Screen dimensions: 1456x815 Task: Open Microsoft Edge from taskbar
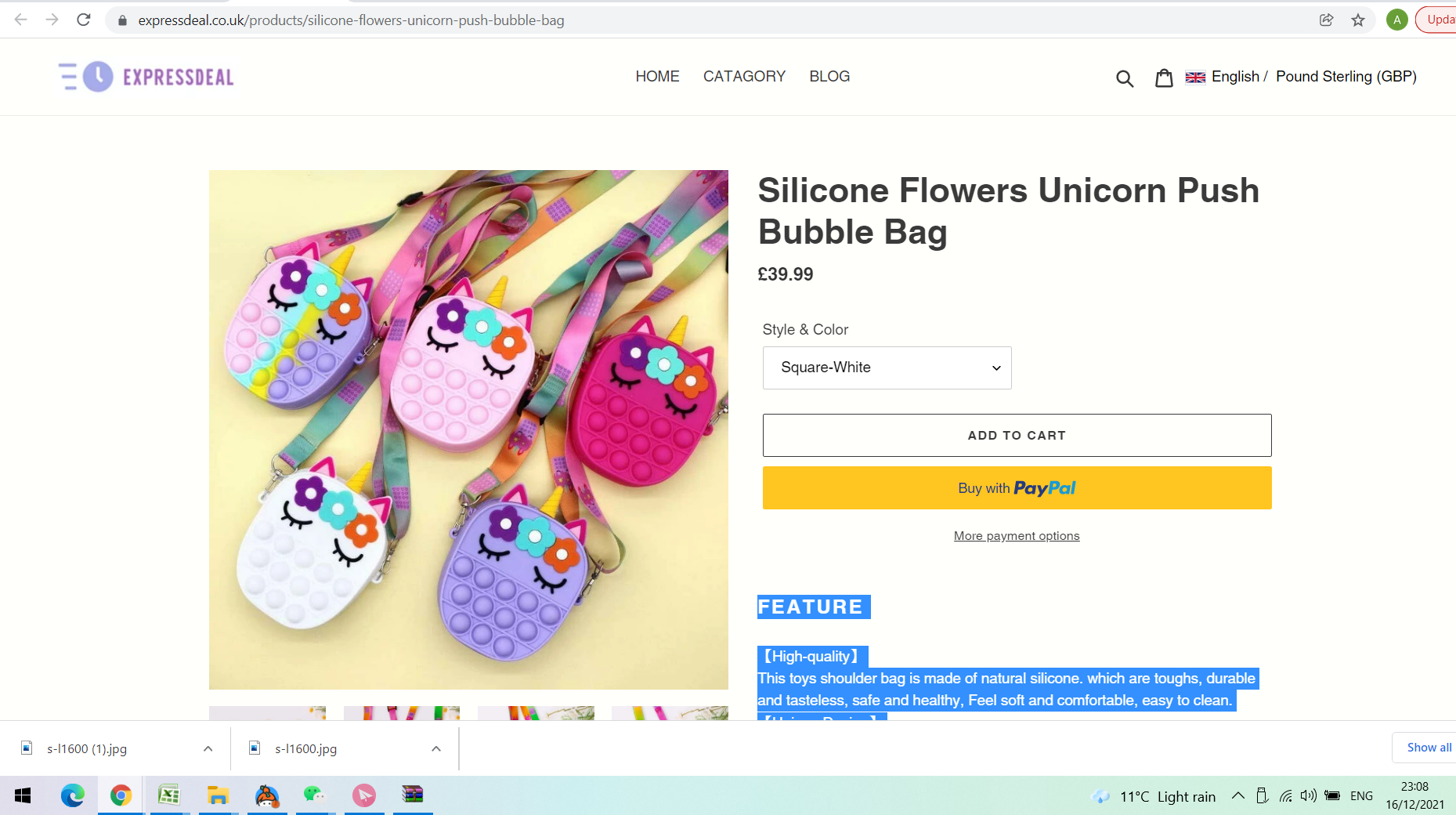coord(73,795)
